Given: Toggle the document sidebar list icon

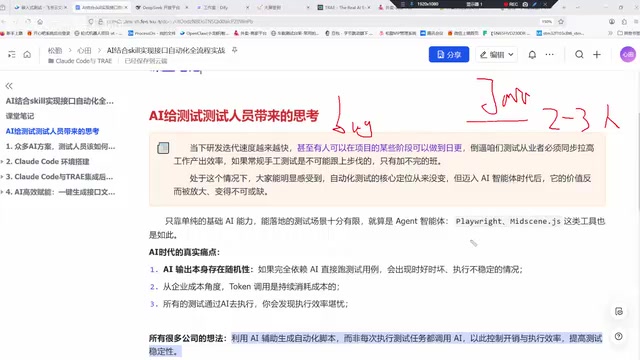Looking at the screenshot, I should click(x=11, y=54).
